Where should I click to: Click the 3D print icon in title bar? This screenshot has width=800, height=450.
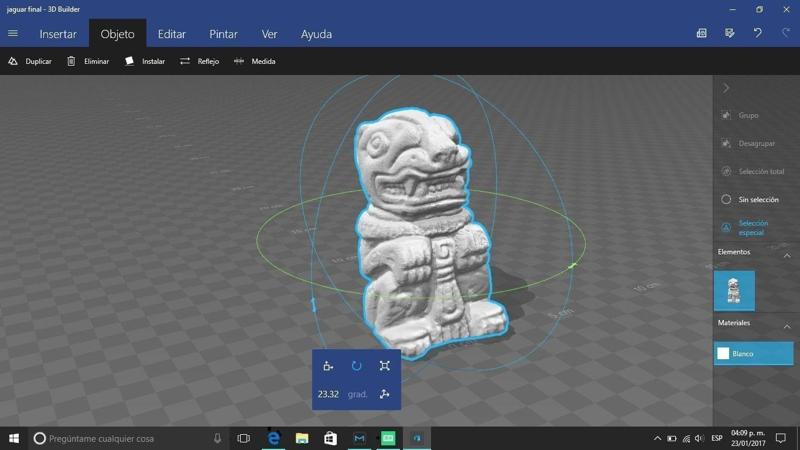702,33
